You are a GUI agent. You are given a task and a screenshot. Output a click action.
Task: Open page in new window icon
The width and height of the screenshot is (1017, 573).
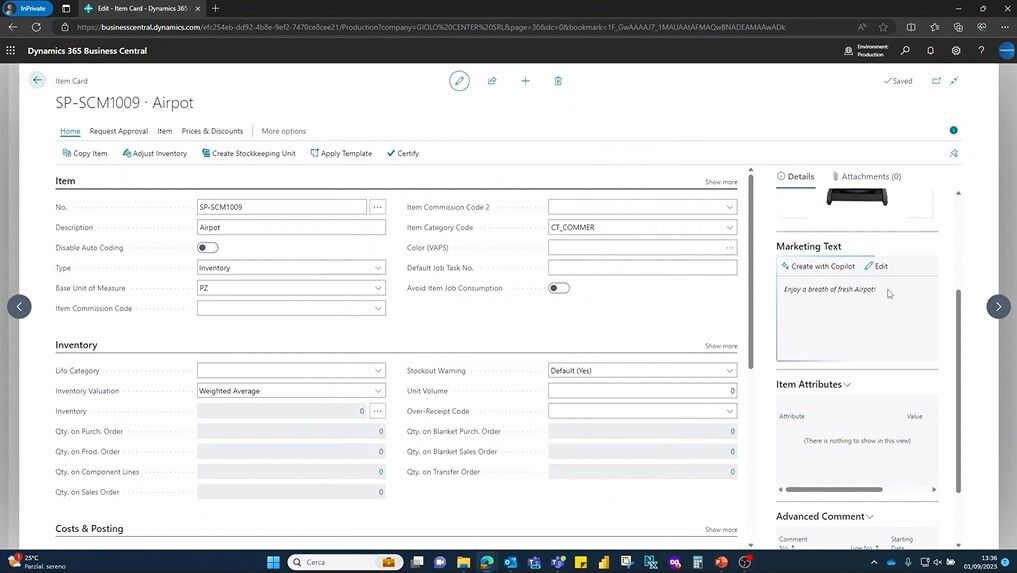936,81
